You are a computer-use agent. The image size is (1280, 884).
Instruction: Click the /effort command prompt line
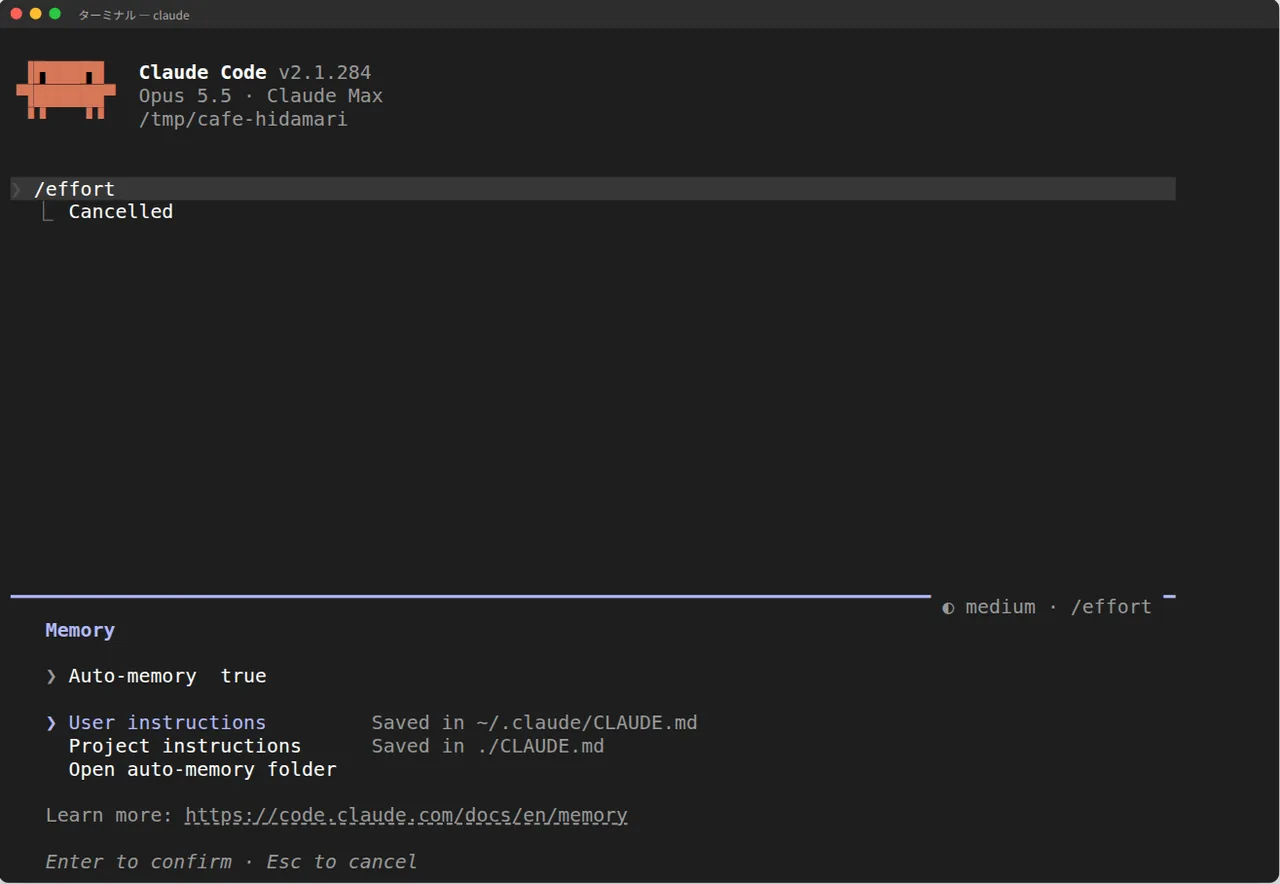point(593,189)
